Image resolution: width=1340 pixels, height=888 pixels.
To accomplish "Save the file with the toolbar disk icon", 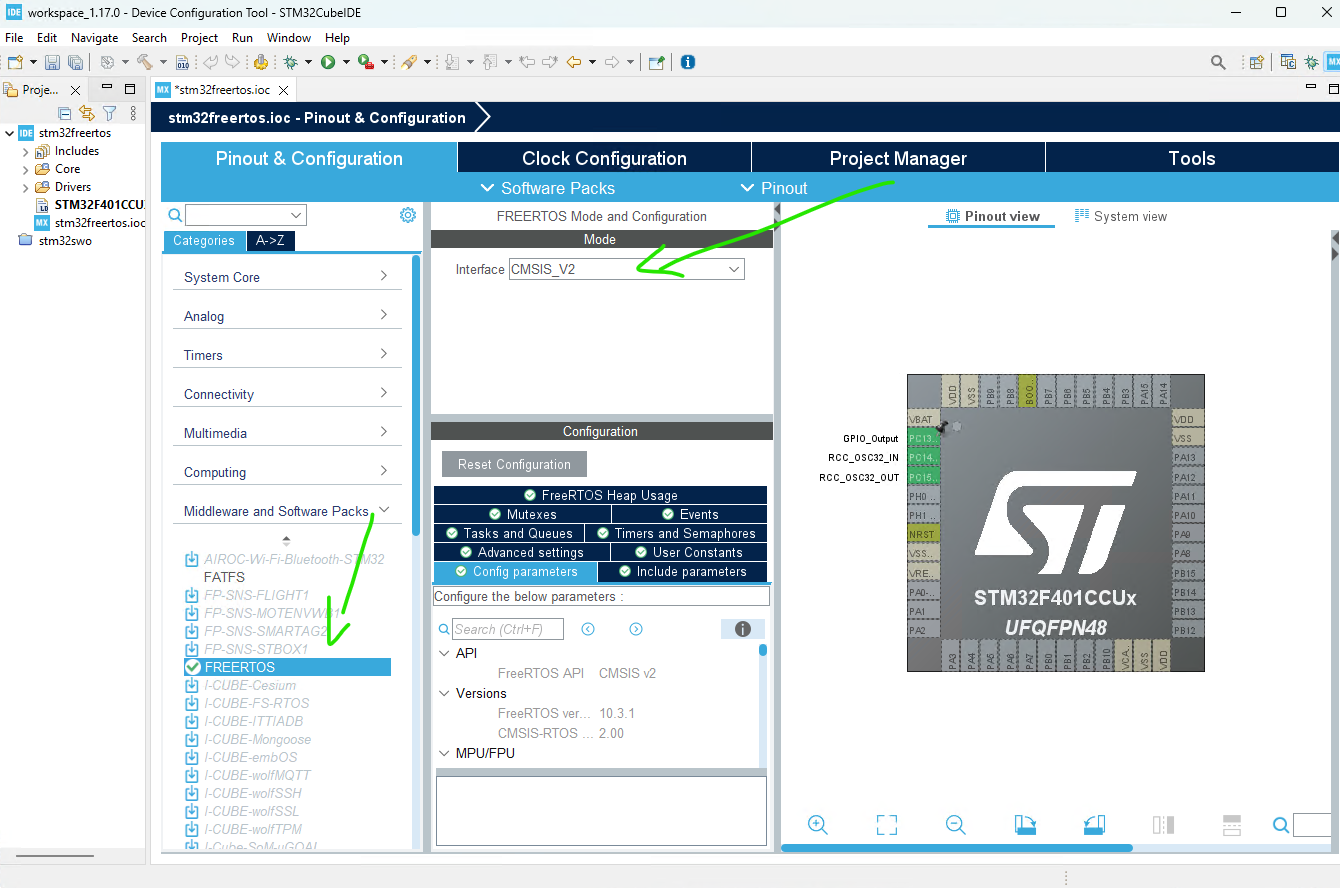I will click(52, 62).
